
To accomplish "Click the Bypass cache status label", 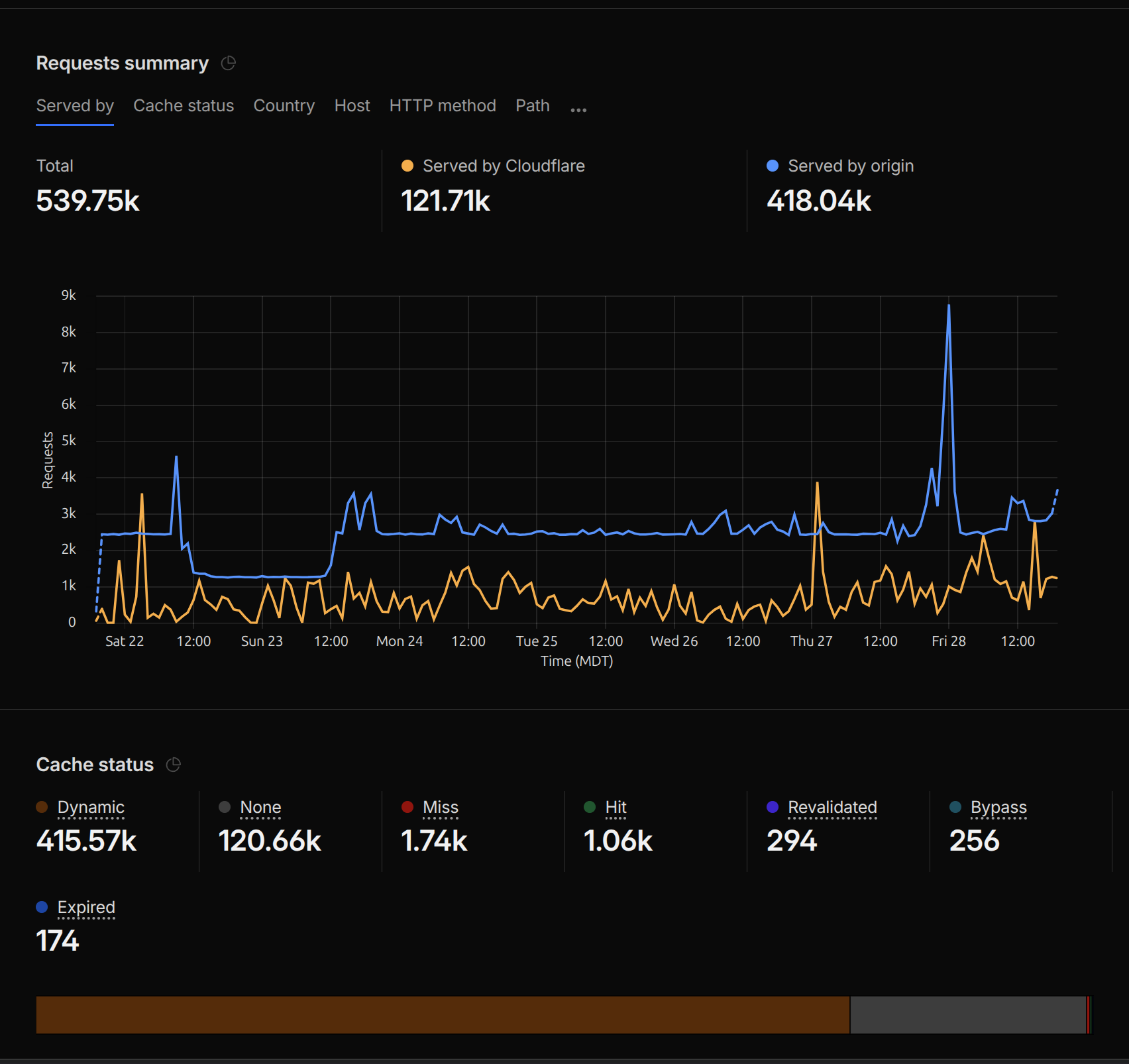I will click(998, 808).
